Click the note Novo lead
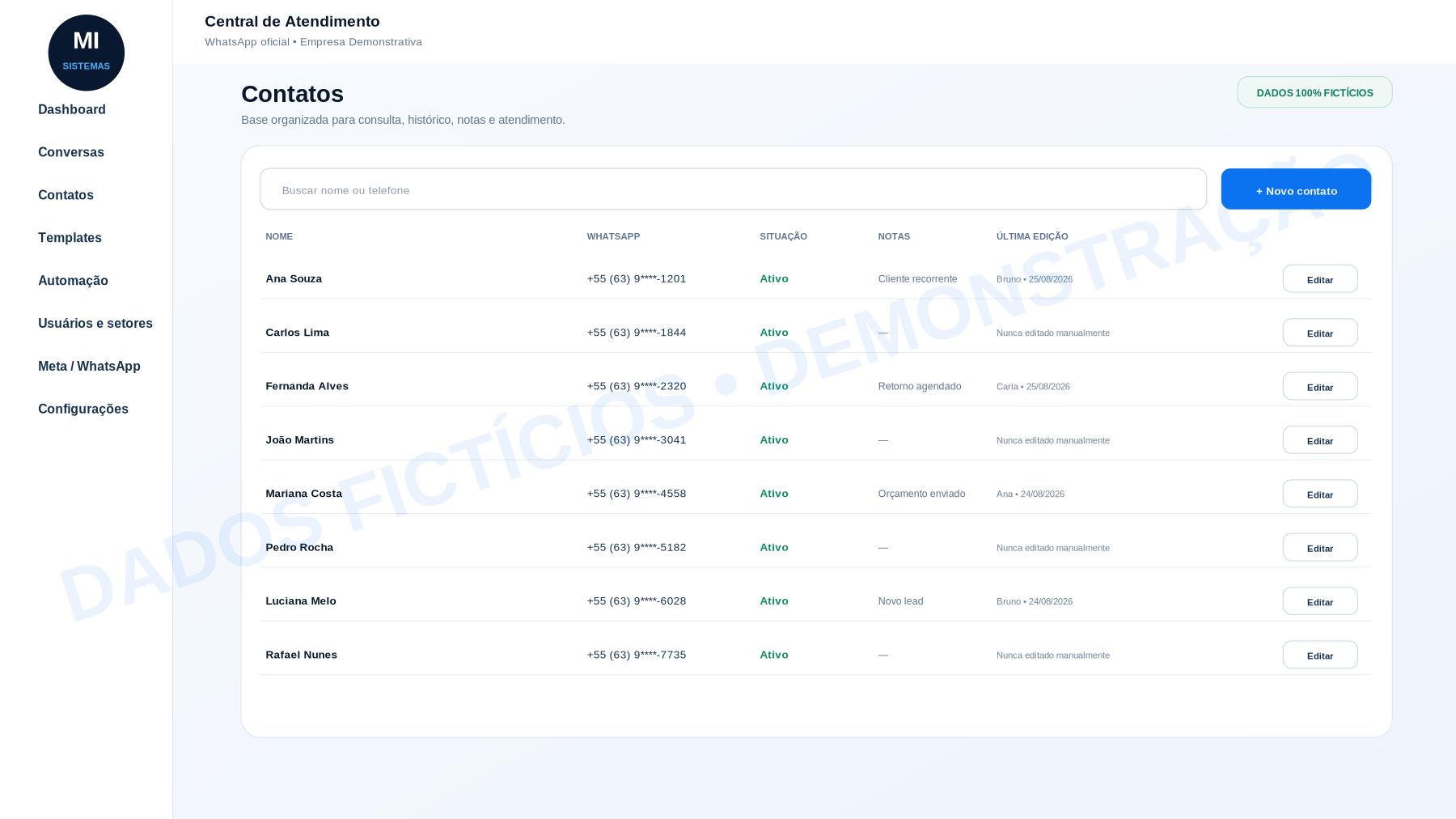This screenshot has height=819, width=1456. click(x=900, y=601)
